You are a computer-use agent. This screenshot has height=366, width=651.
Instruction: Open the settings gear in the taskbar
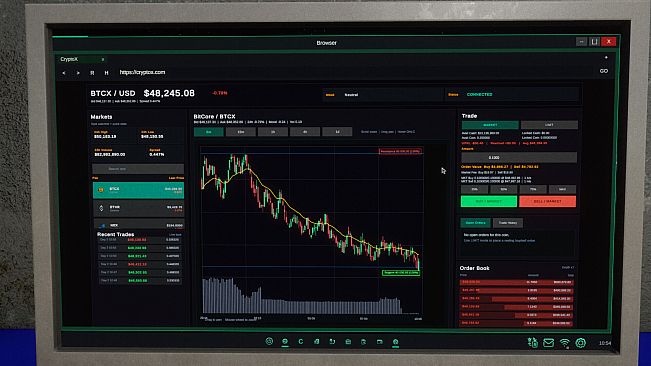pos(580,343)
